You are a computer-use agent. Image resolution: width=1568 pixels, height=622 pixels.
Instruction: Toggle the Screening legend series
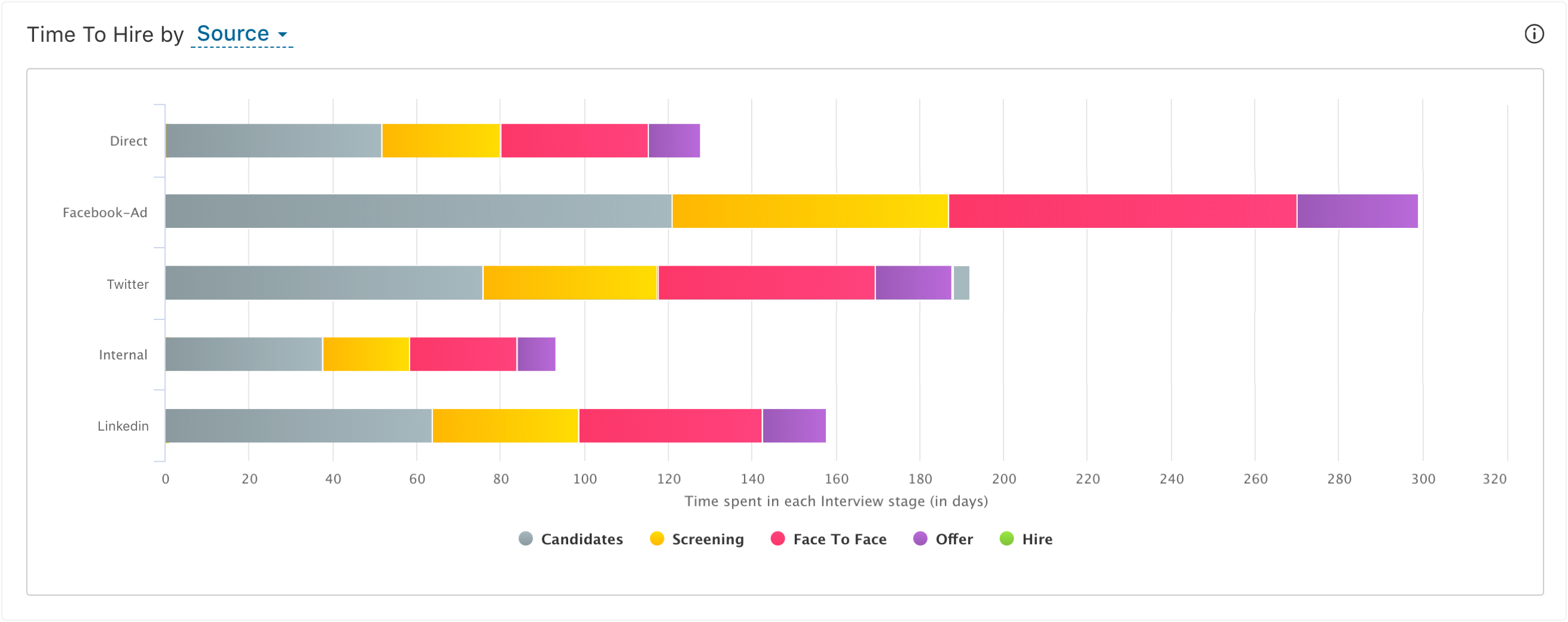(x=696, y=539)
